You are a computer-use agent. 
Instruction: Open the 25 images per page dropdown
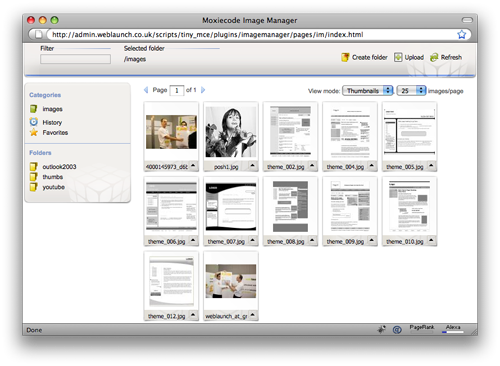point(411,91)
